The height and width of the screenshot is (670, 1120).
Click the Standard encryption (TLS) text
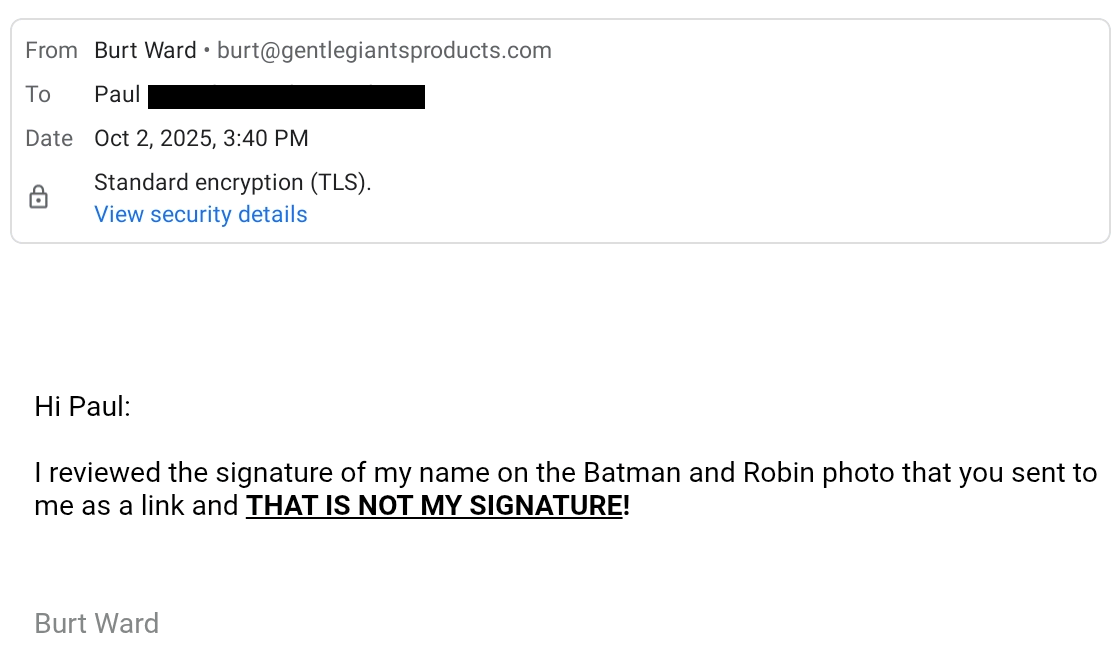tap(232, 182)
